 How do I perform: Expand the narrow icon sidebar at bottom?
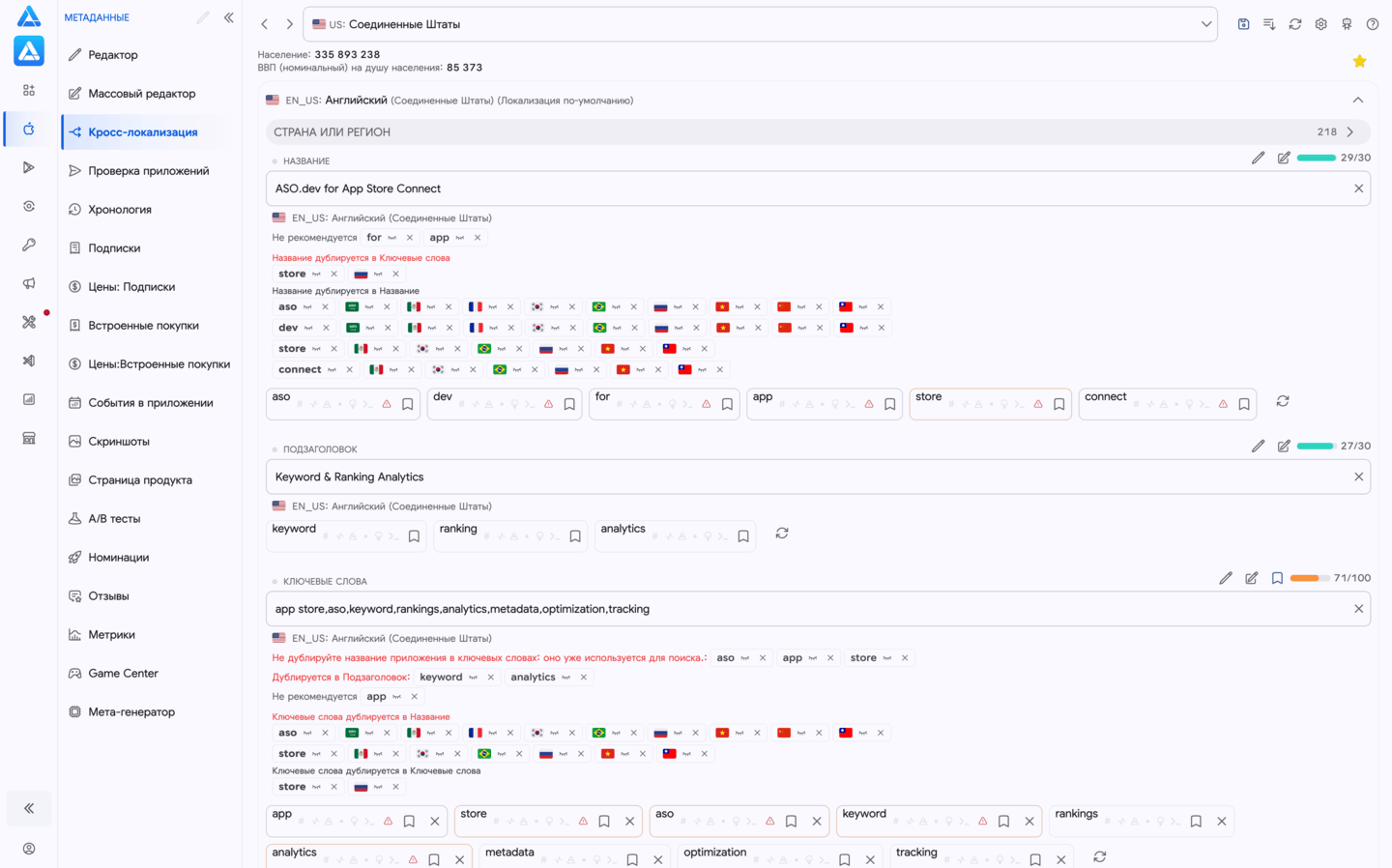click(29, 808)
